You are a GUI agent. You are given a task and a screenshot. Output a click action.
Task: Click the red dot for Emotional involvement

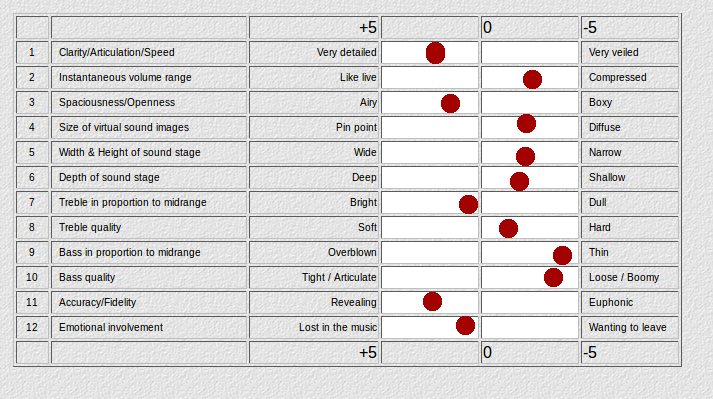(465, 326)
